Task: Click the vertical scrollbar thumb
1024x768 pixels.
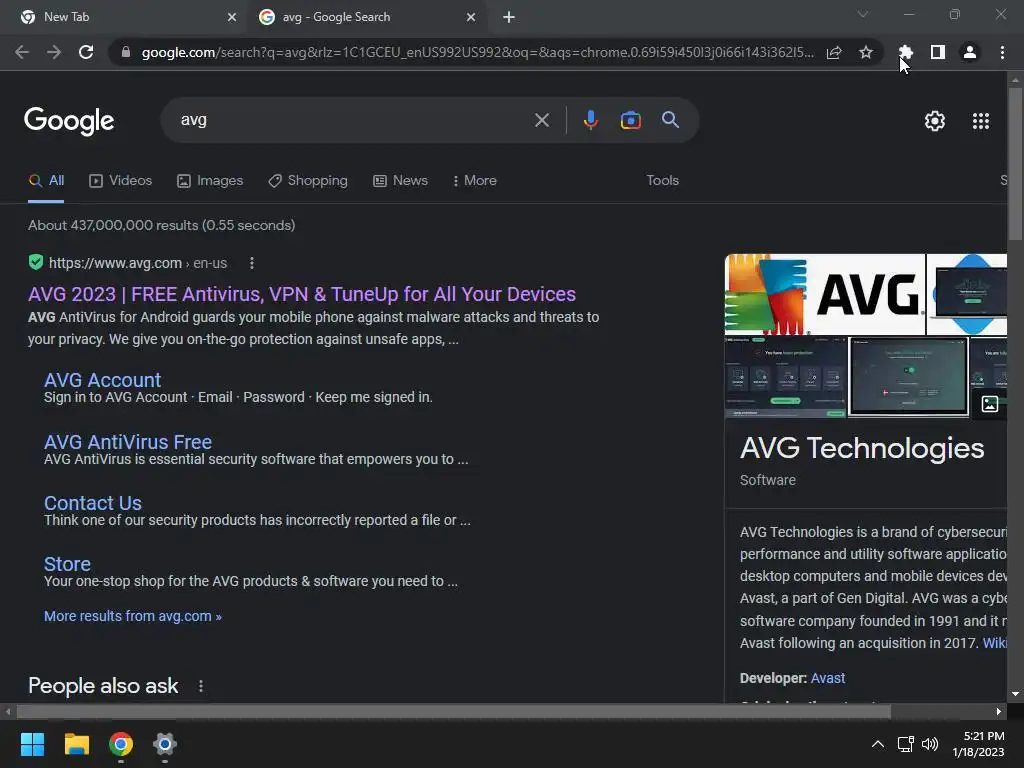Action: 1015,163
